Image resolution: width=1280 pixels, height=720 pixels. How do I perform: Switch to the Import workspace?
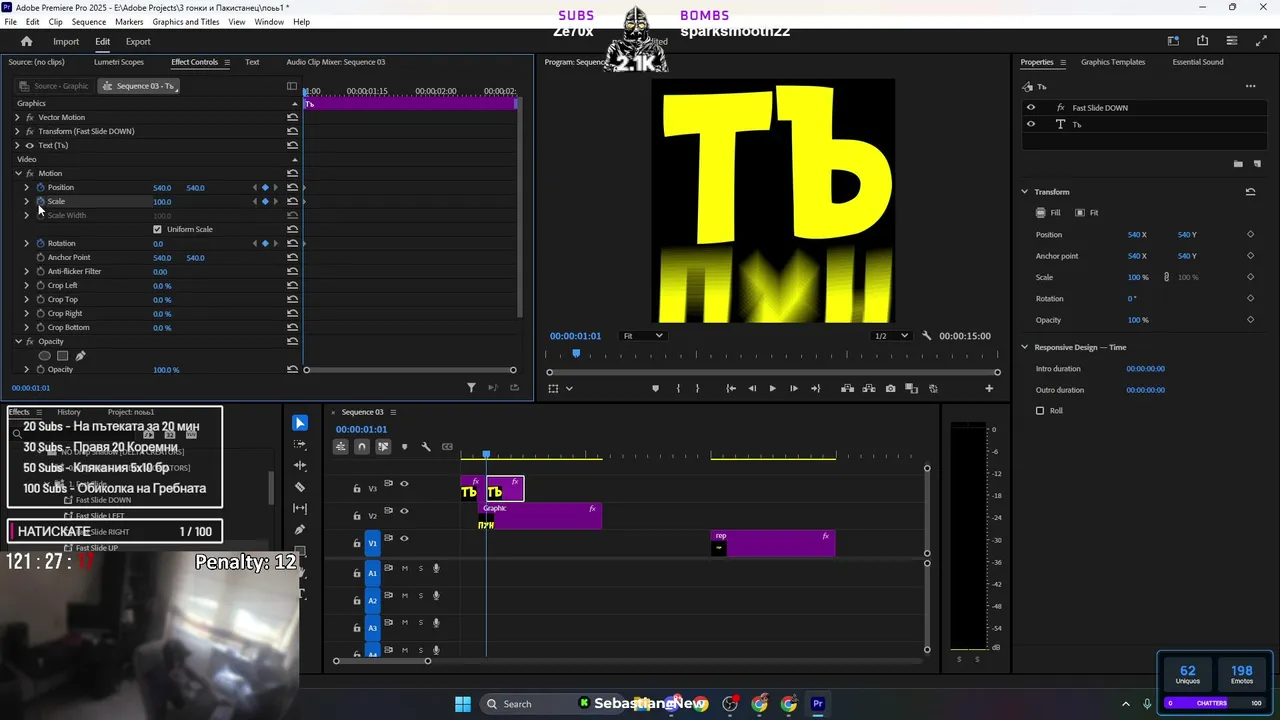click(x=66, y=42)
